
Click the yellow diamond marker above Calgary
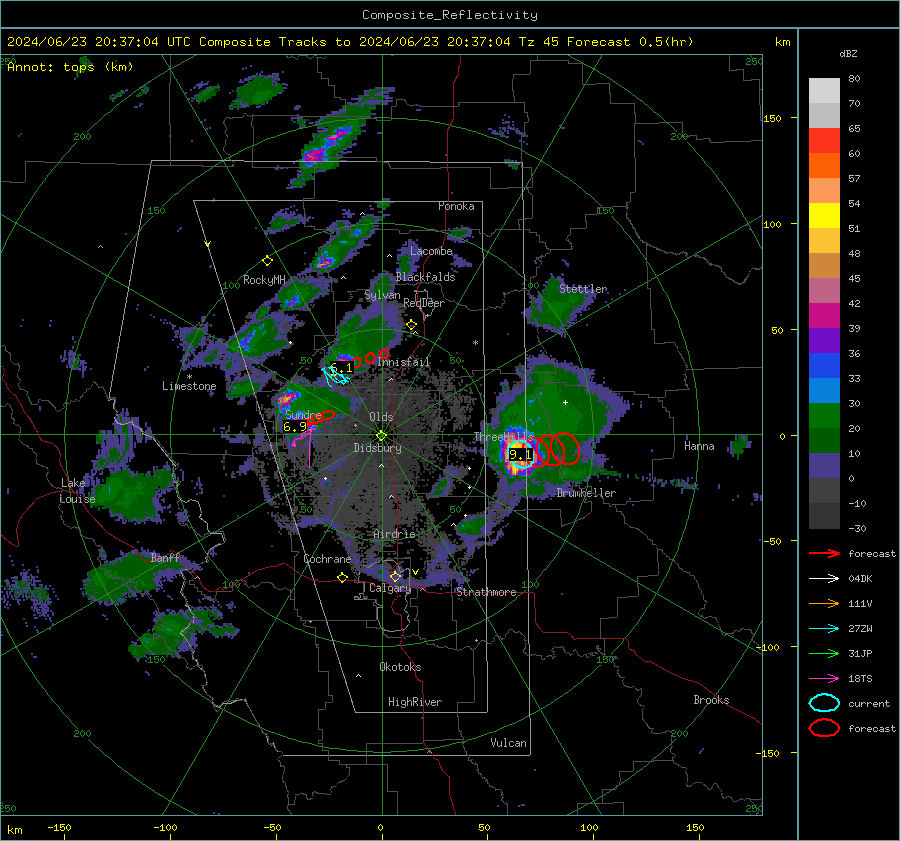(395, 576)
